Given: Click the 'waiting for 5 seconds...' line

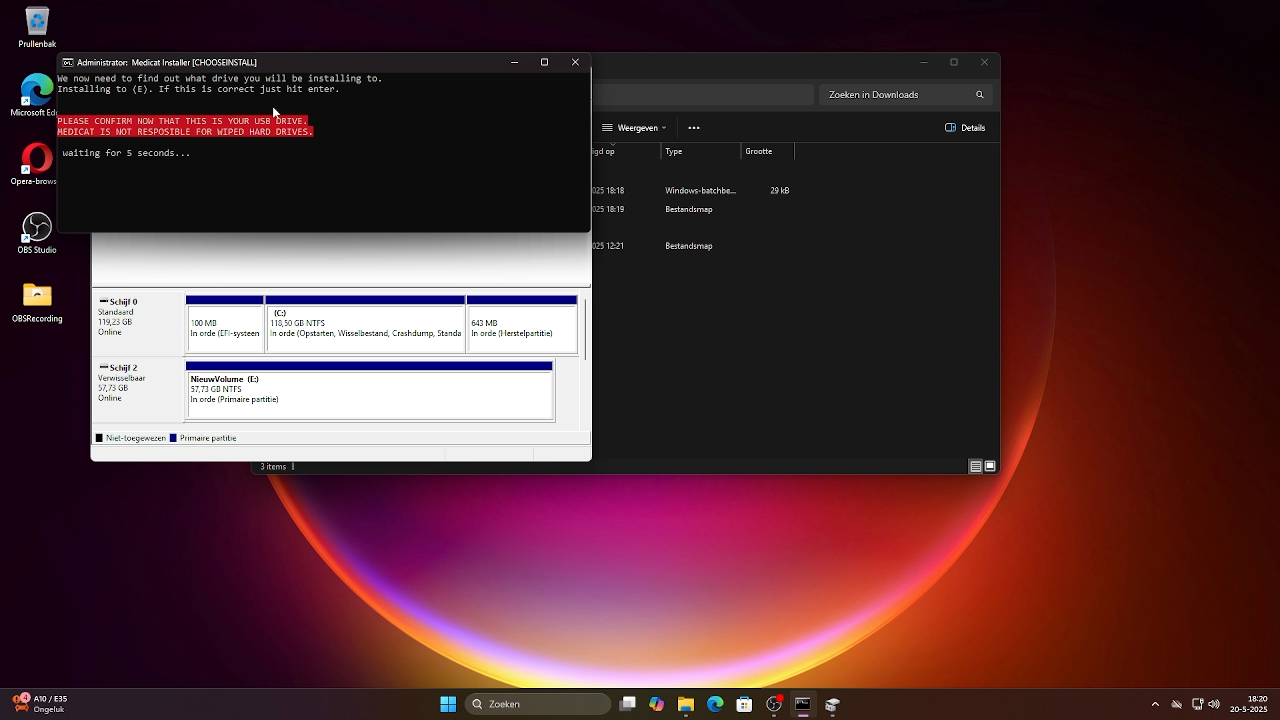Looking at the screenshot, I should coord(126,153).
